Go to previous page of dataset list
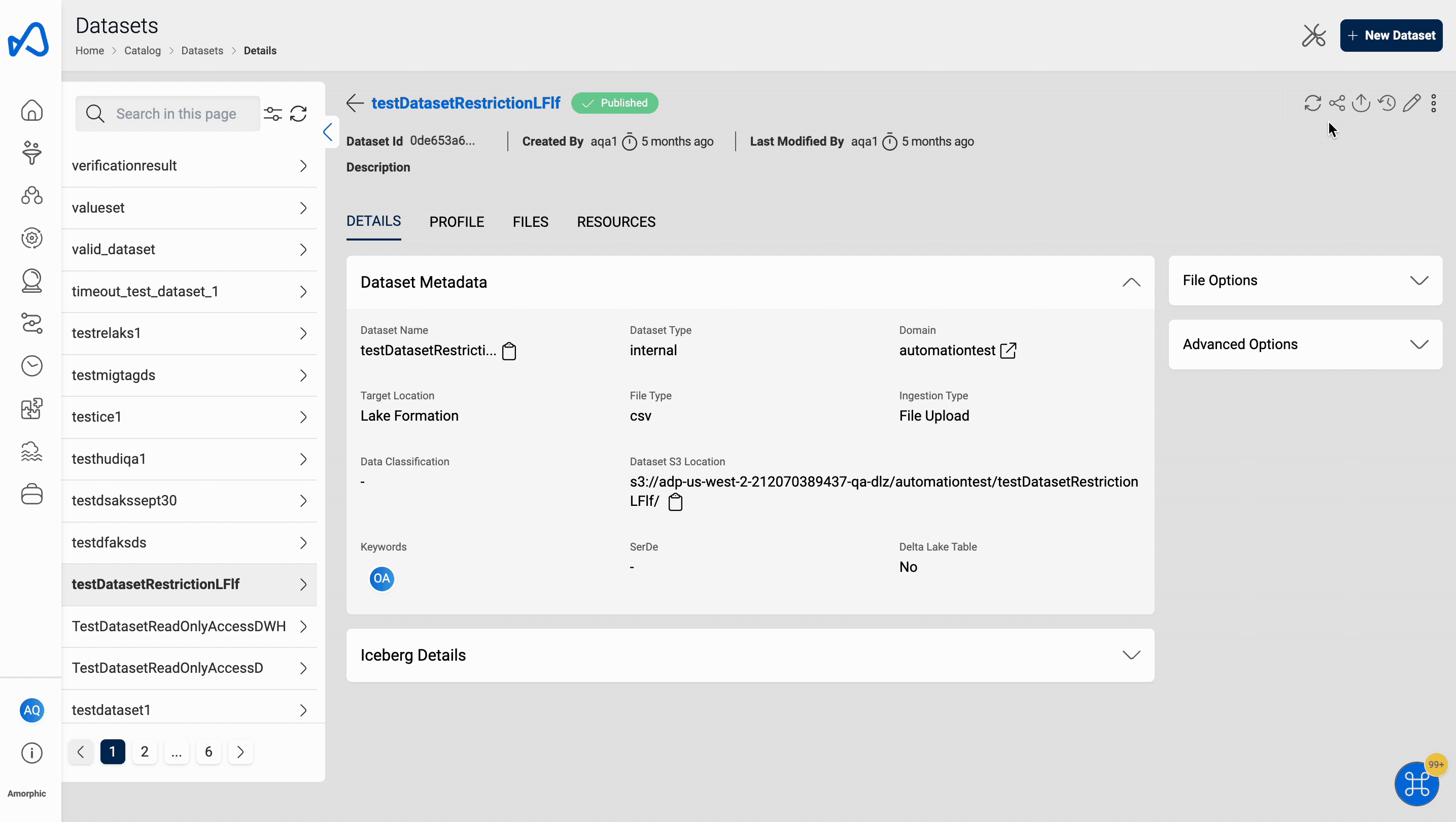The height and width of the screenshot is (822, 1456). click(81, 752)
